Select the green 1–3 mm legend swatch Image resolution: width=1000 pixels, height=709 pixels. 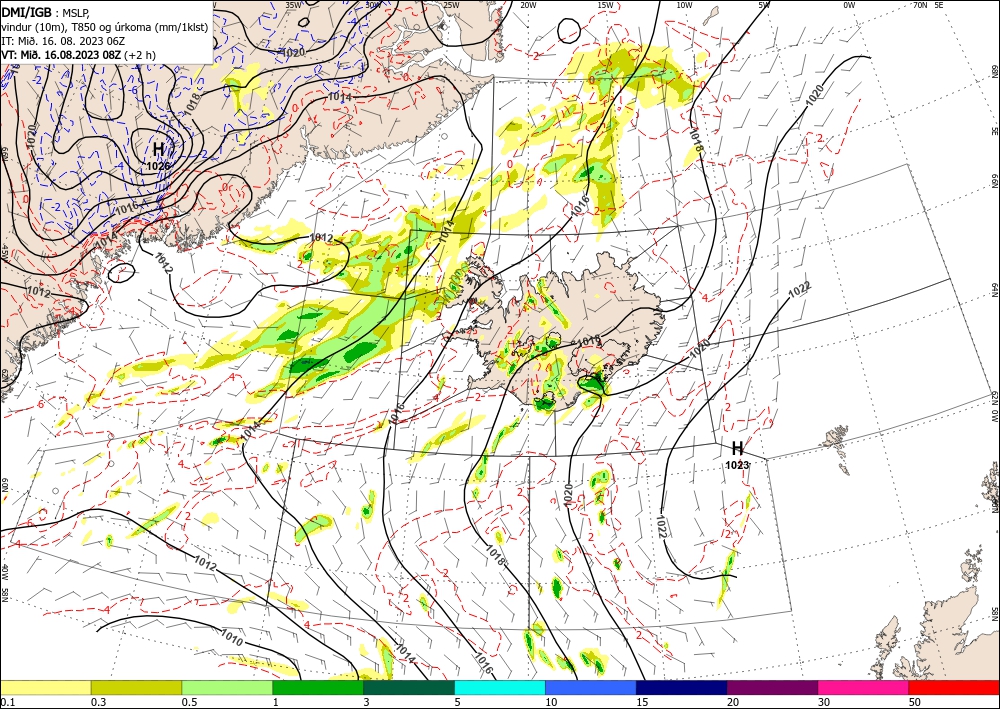click(x=318, y=687)
